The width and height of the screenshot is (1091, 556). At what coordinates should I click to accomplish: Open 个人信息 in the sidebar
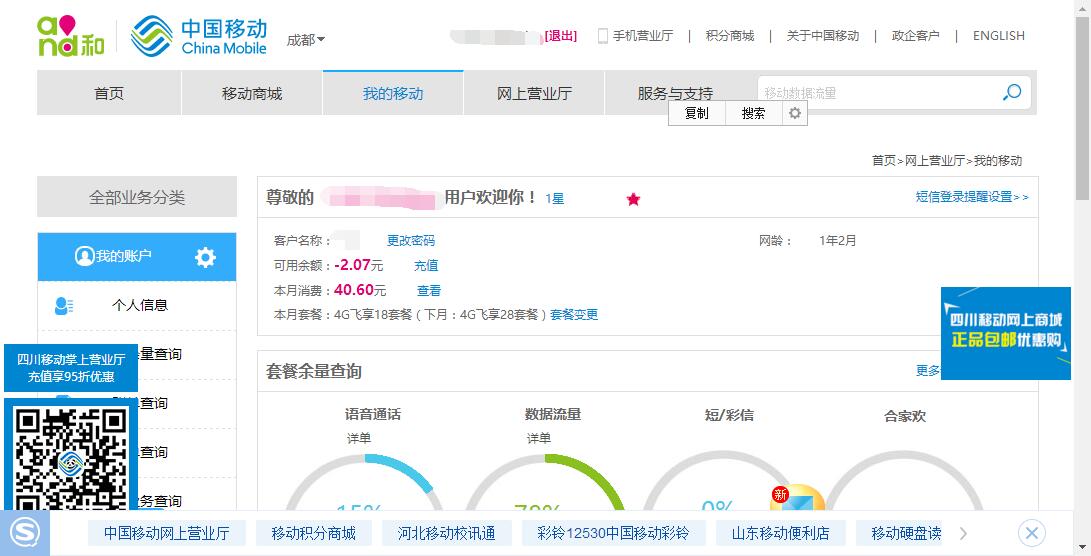pos(140,305)
